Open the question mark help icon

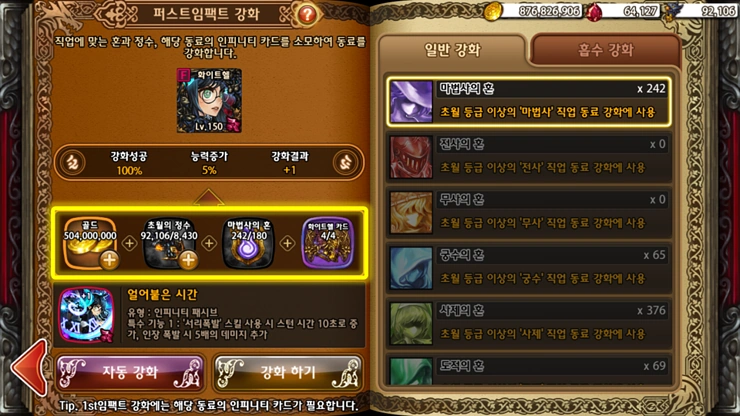(x=307, y=15)
